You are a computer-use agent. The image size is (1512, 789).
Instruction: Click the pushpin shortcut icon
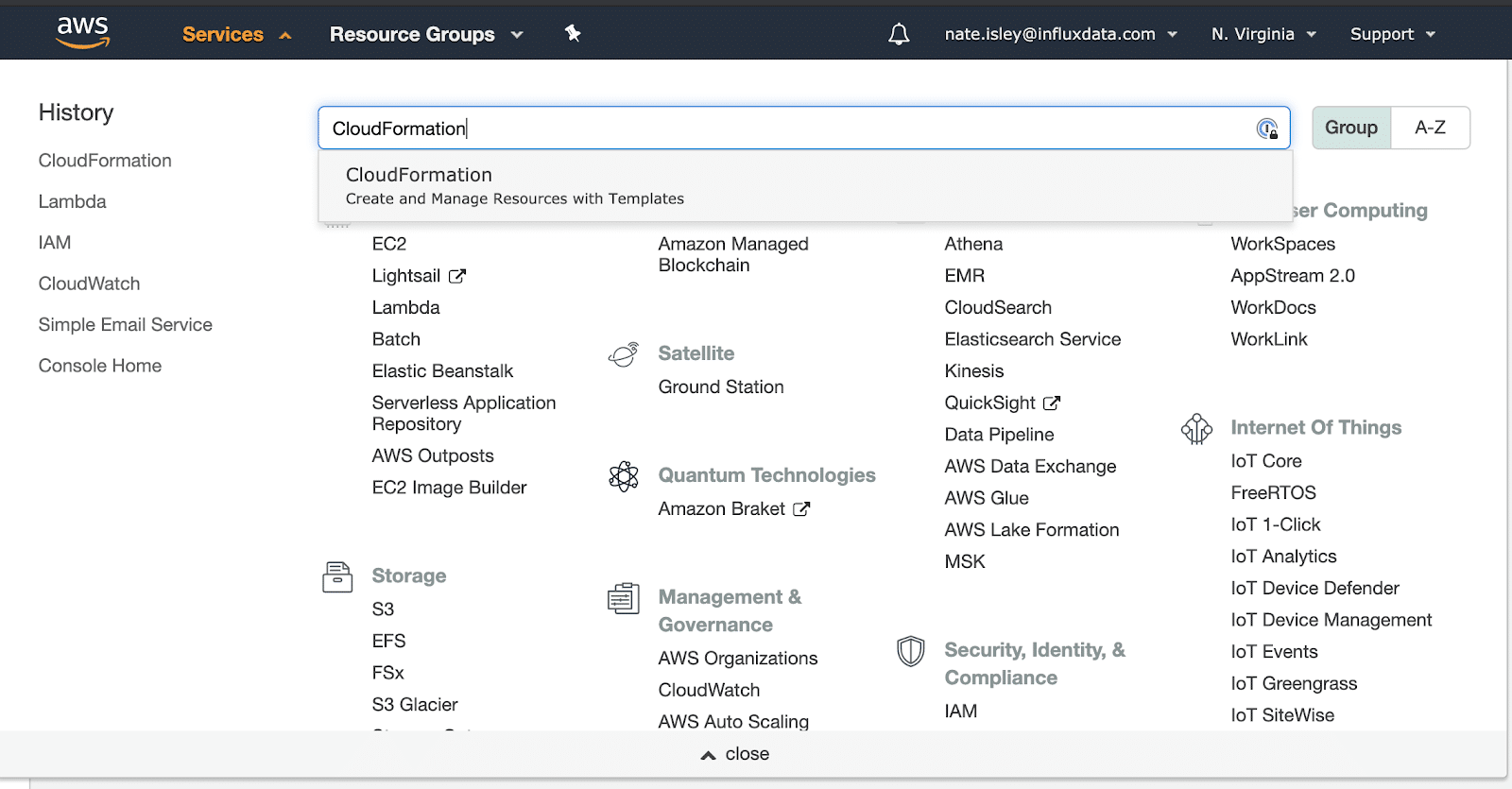click(x=573, y=34)
